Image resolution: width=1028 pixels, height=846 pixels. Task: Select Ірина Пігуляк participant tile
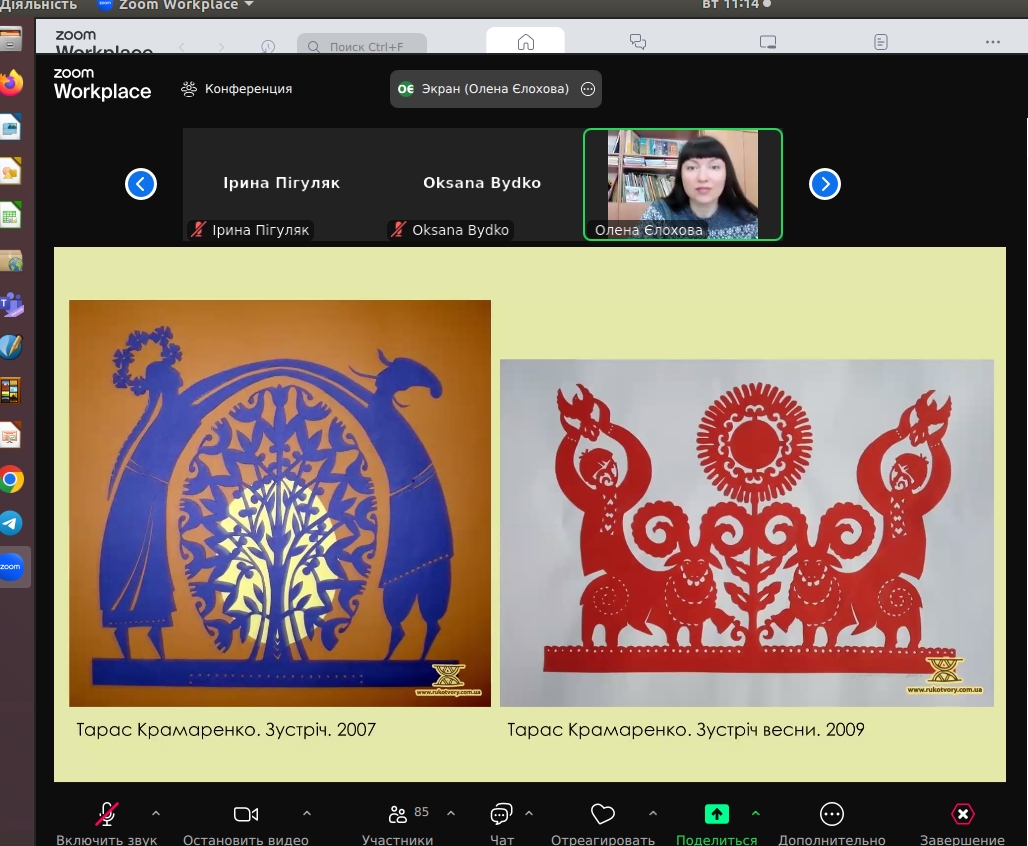pos(282,184)
